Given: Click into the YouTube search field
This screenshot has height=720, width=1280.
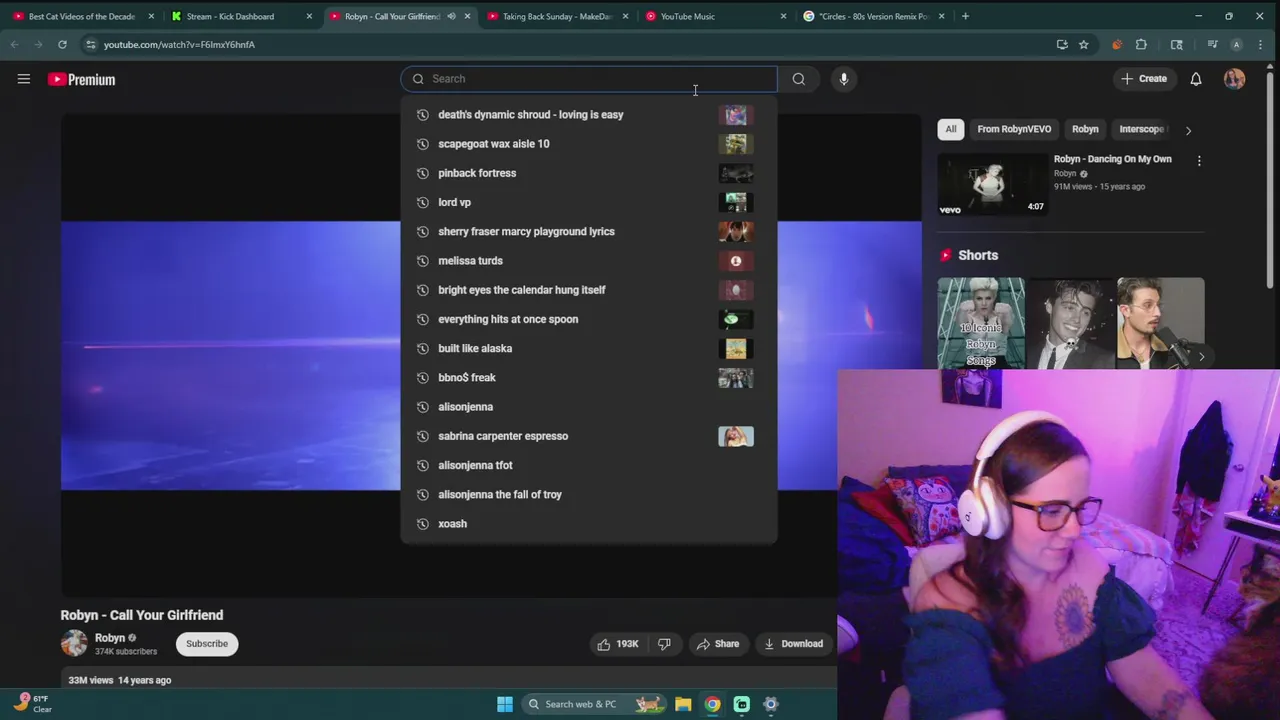Looking at the screenshot, I should [589, 79].
